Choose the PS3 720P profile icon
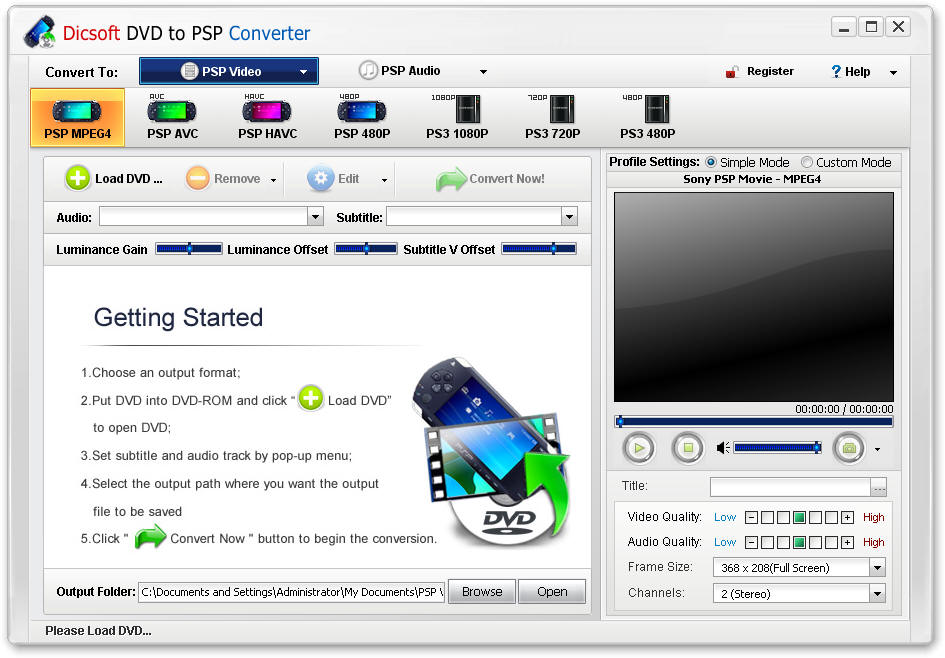This screenshot has width=945, height=658. click(552, 118)
